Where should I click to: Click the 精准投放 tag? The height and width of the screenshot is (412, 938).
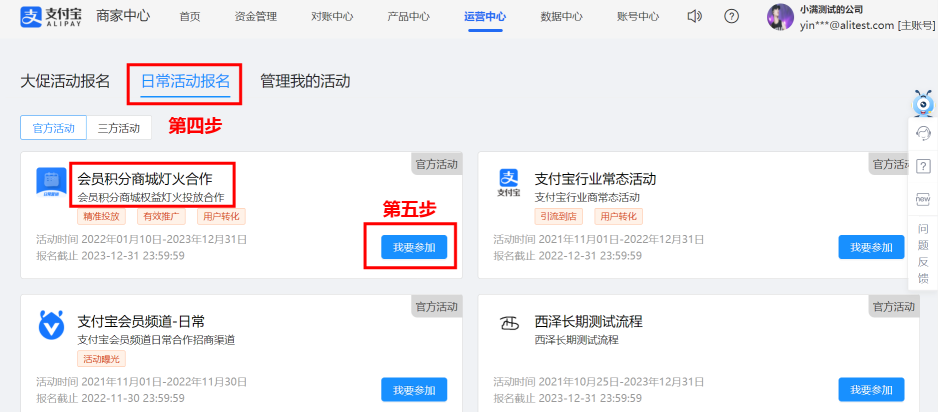[101, 216]
